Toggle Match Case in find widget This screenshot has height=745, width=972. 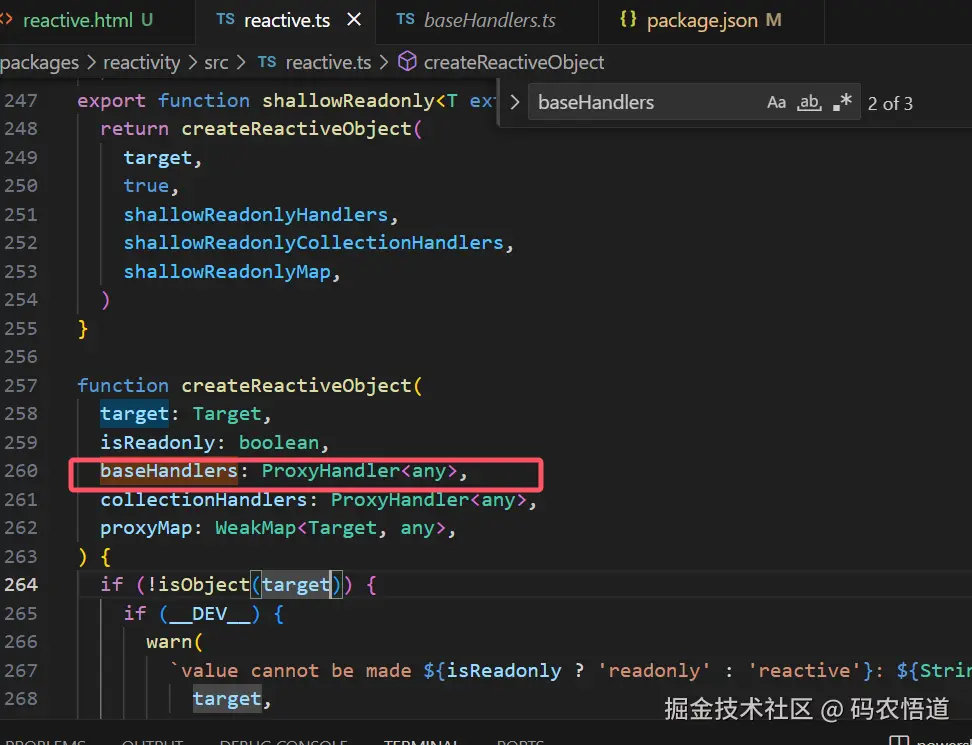pyautogui.click(x=776, y=102)
